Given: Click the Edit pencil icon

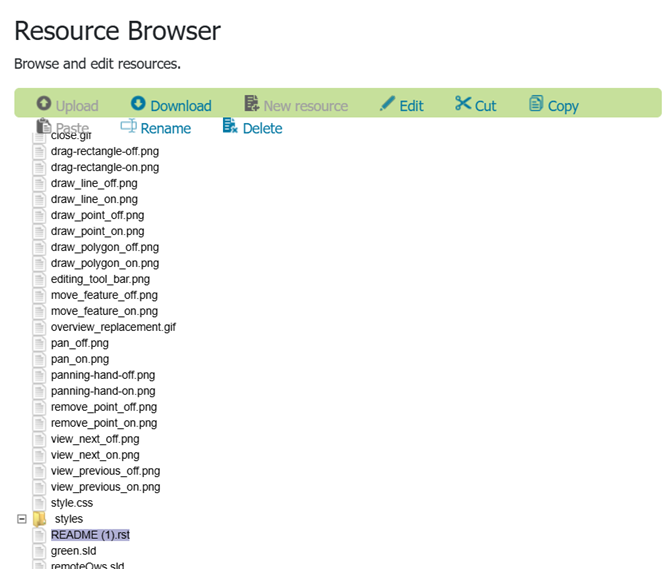Looking at the screenshot, I should click(x=387, y=104).
